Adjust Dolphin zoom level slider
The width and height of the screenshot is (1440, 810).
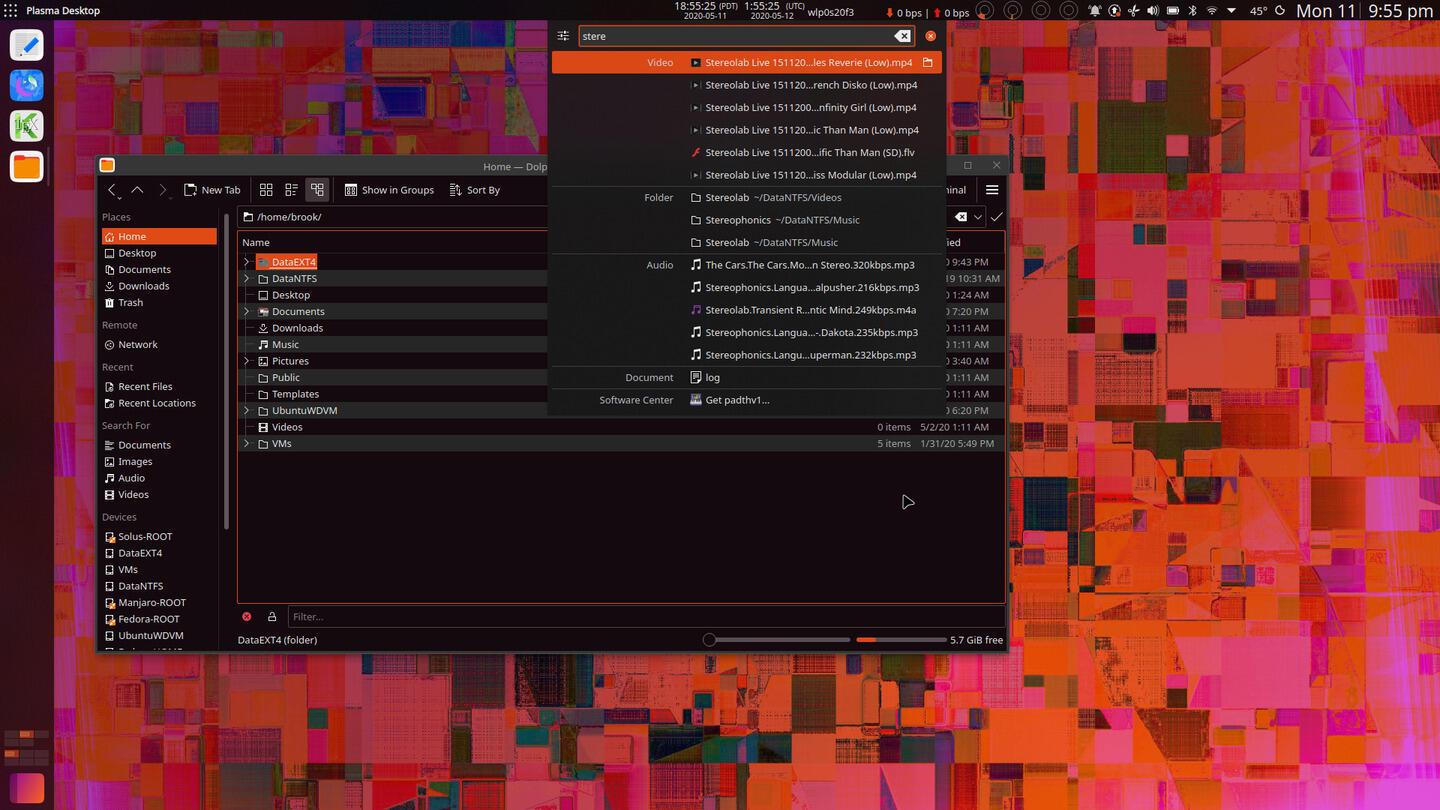[777, 639]
